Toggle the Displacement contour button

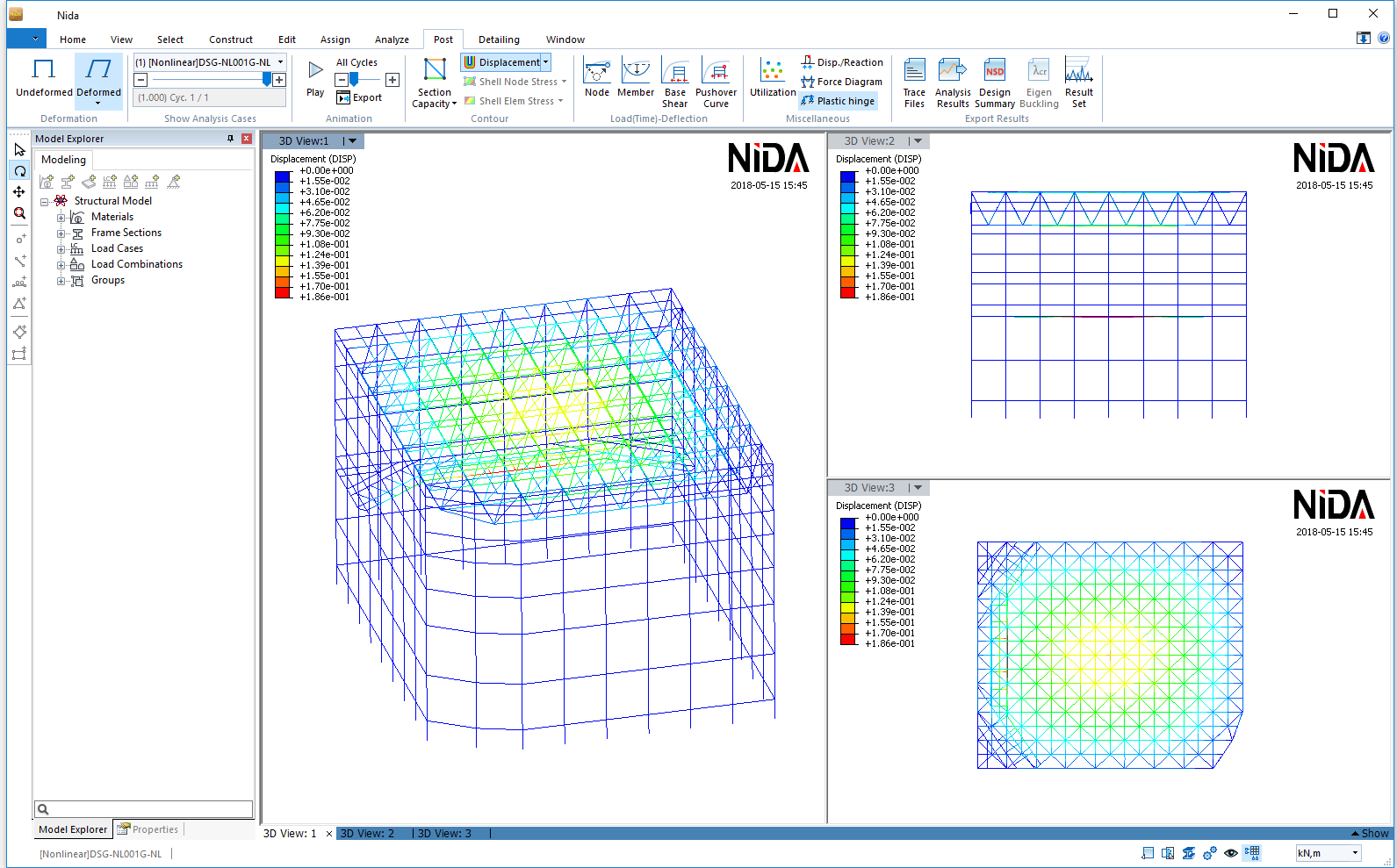[x=501, y=62]
